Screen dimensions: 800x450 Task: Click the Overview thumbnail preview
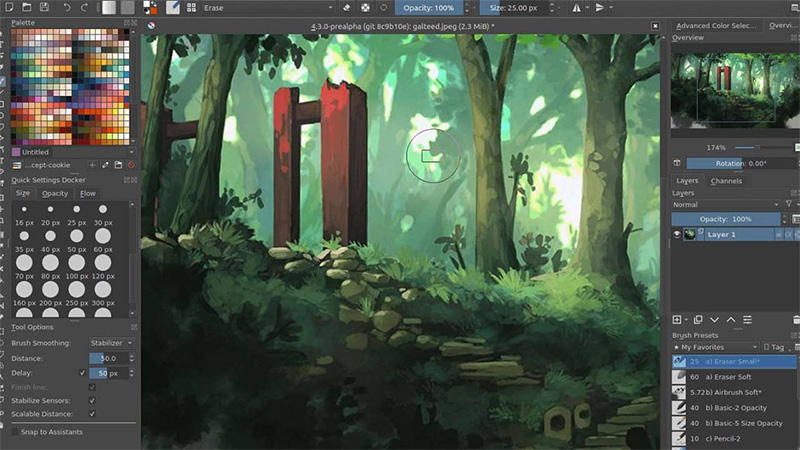pyautogui.click(x=735, y=89)
